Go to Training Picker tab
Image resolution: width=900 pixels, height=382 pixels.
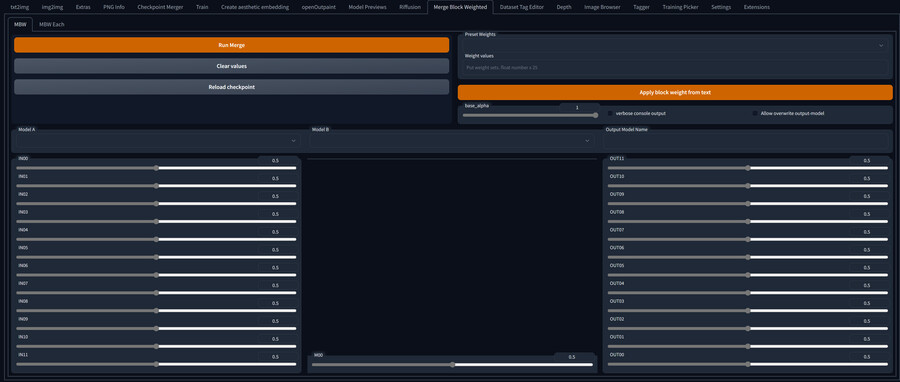click(680, 7)
